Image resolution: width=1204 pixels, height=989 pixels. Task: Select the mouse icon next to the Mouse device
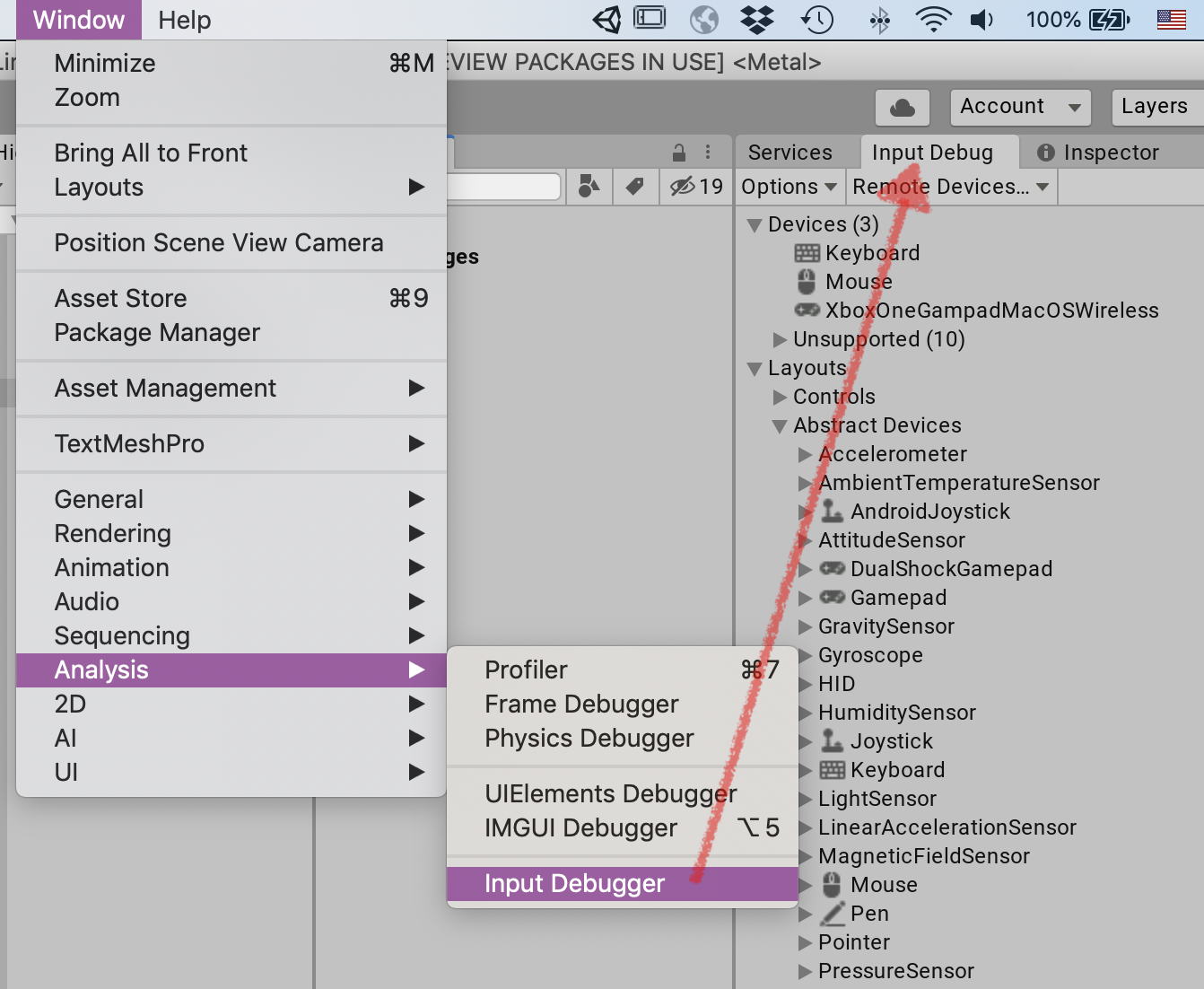807,282
